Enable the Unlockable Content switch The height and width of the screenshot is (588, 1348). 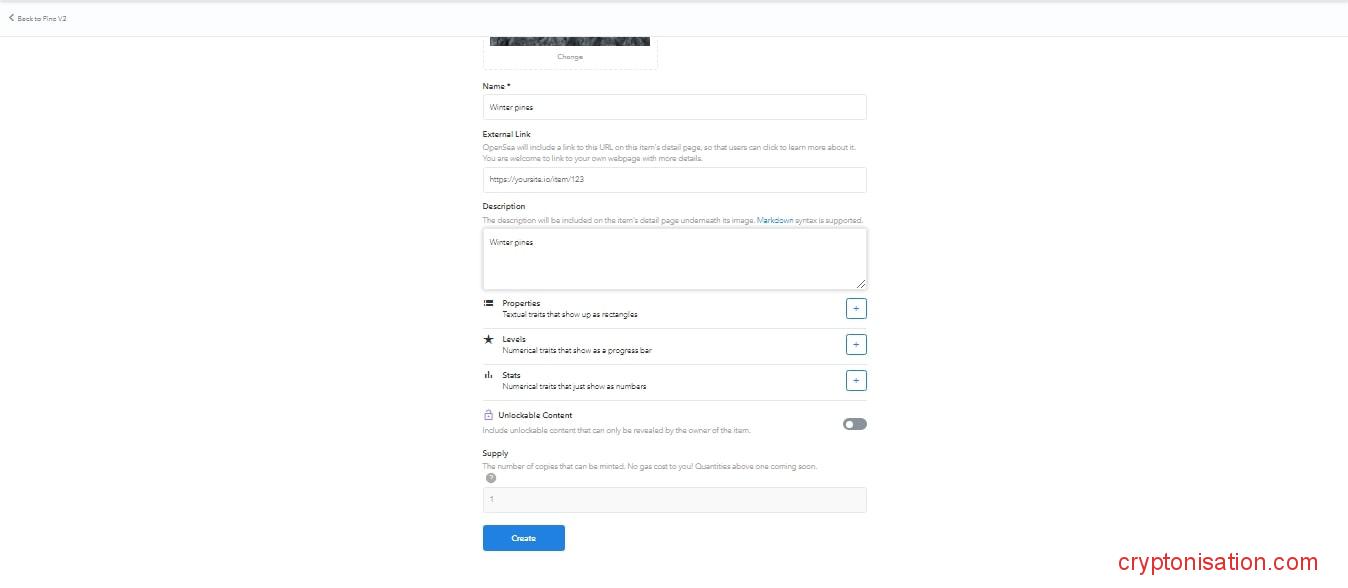pos(854,424)
